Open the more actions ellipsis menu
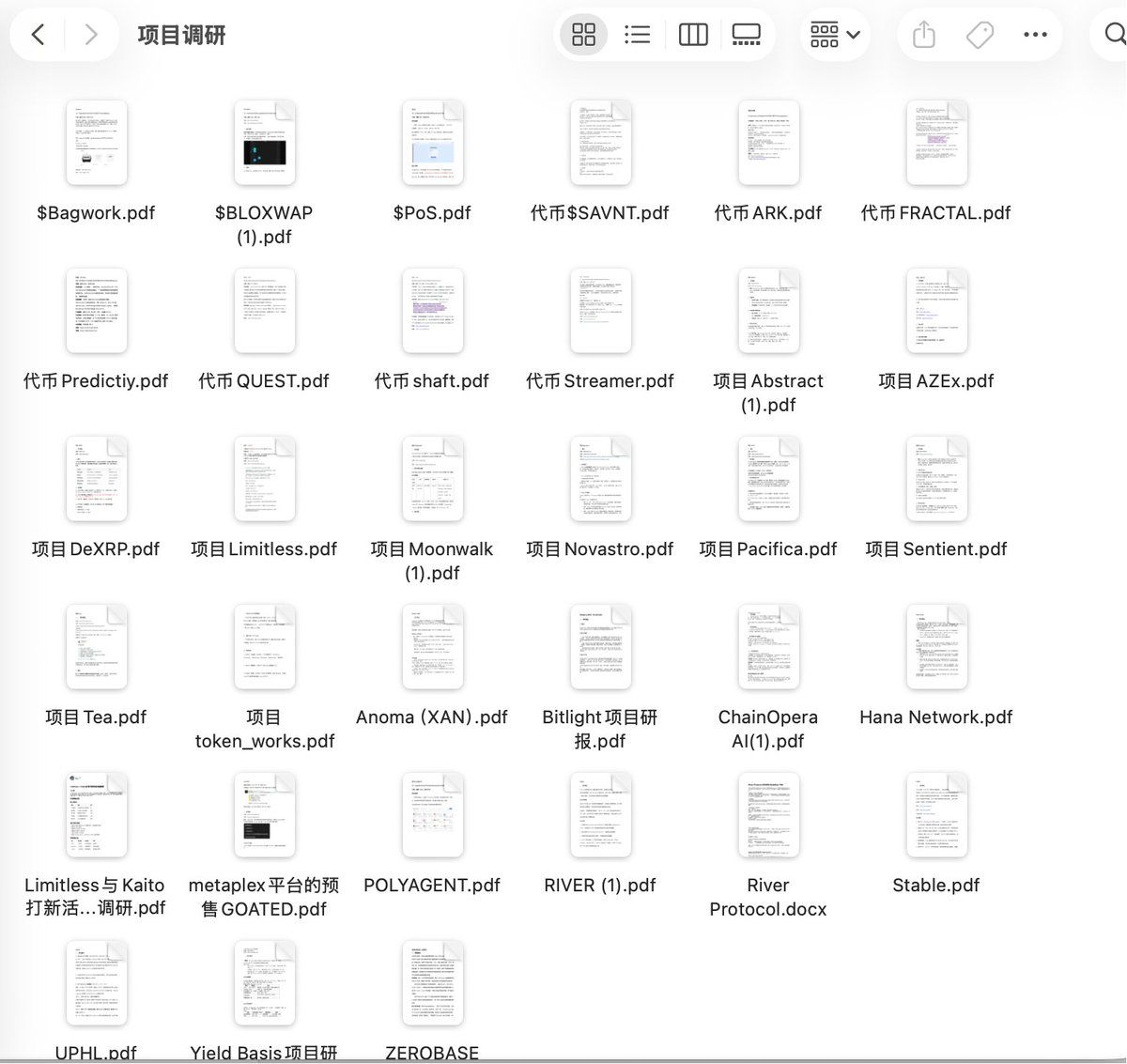The image size is (1127, 1064). [1035, 35]
